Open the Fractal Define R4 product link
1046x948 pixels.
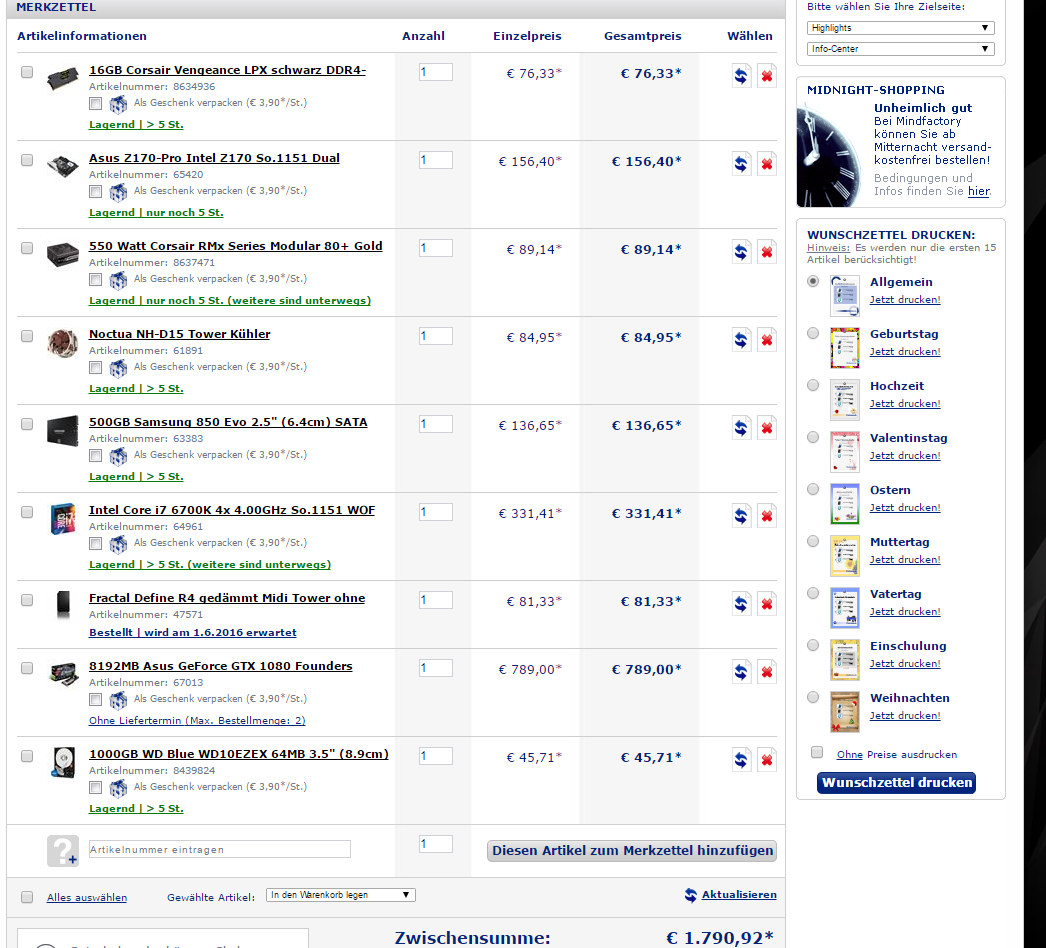227,598
